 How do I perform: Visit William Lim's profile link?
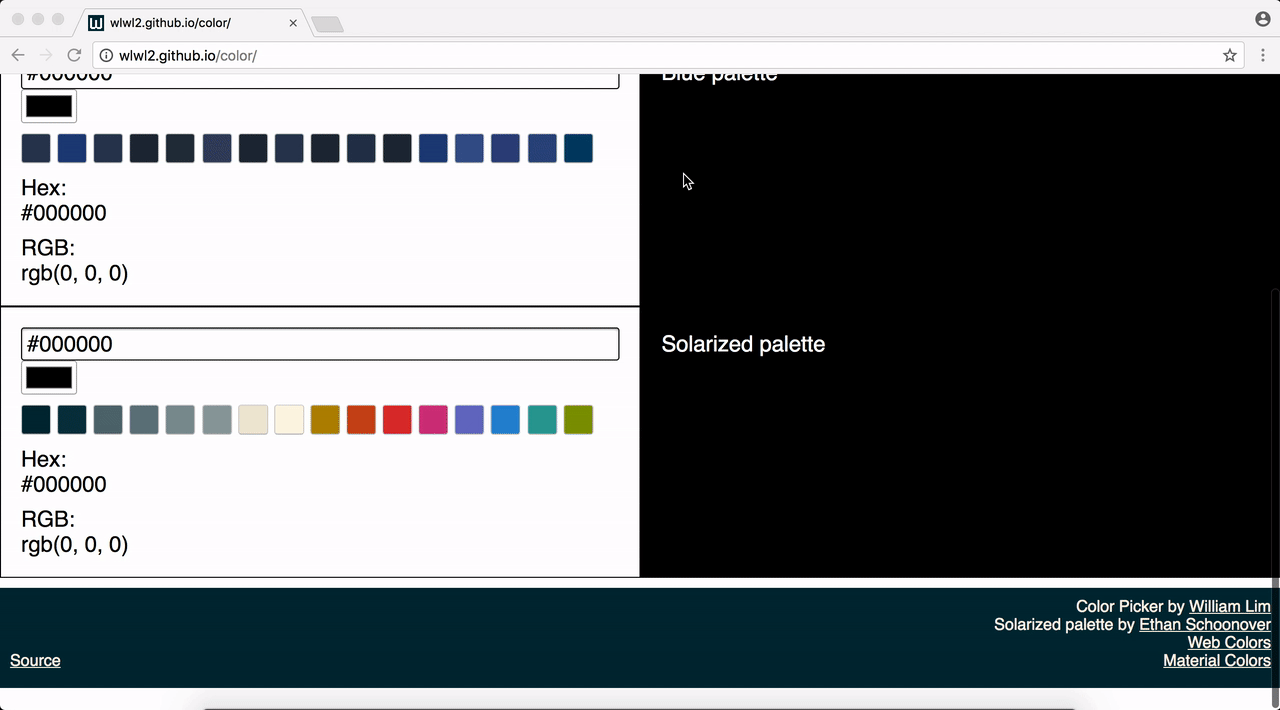tap(1229, 606)
